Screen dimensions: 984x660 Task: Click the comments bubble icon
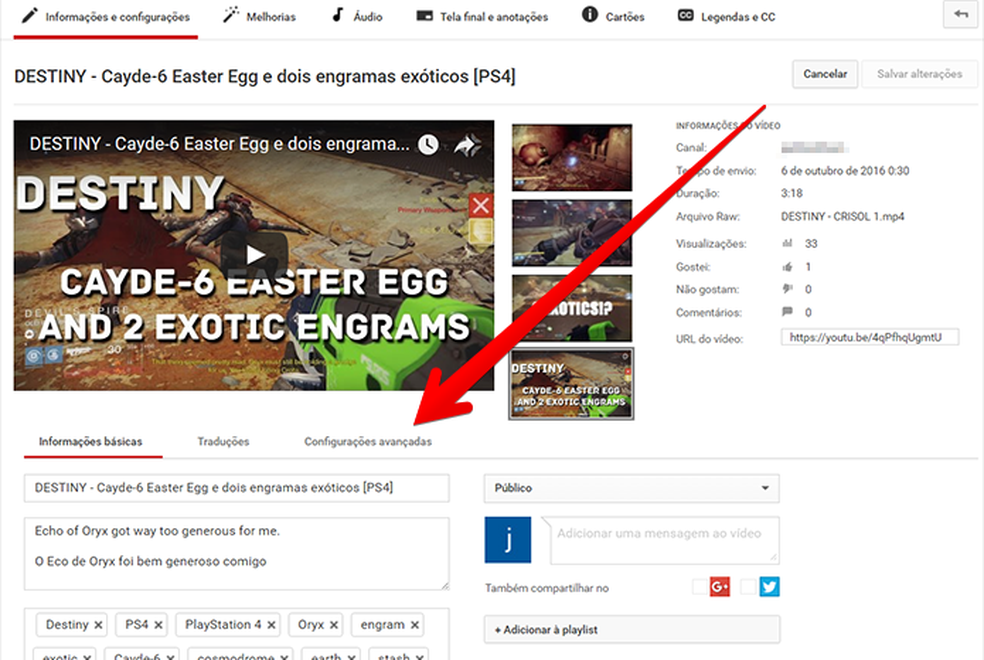(x=787, y=311)
